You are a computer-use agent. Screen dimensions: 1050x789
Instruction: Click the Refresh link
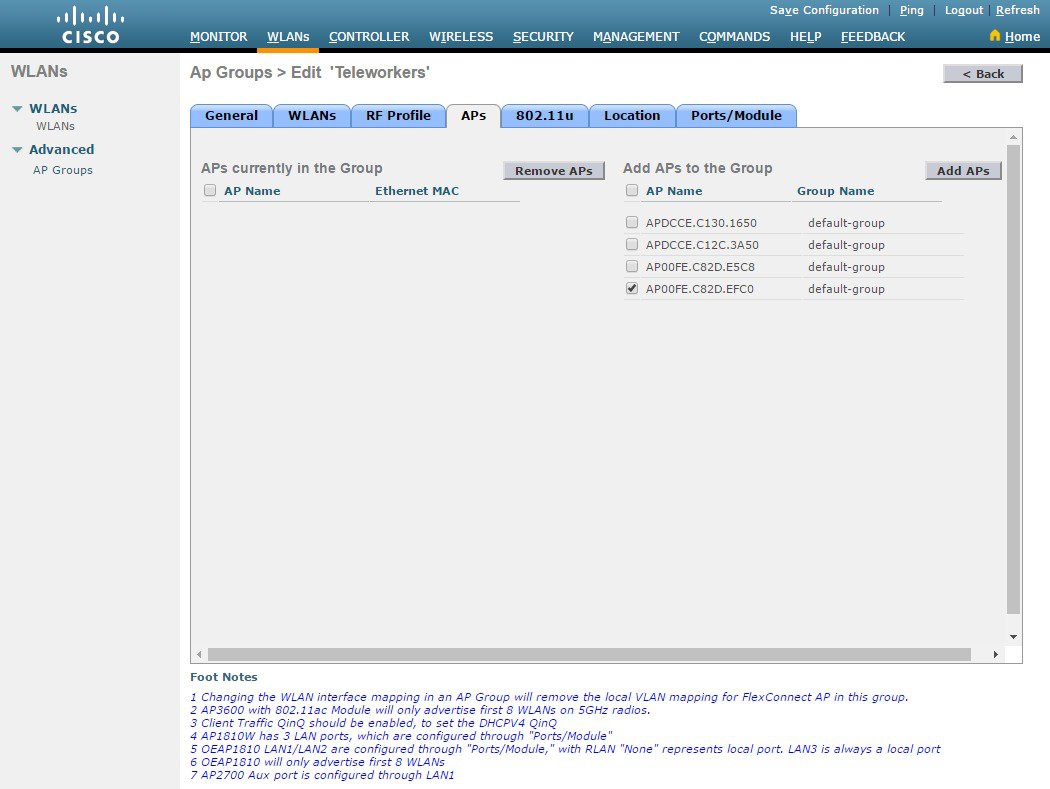(x=1017, y=10)
